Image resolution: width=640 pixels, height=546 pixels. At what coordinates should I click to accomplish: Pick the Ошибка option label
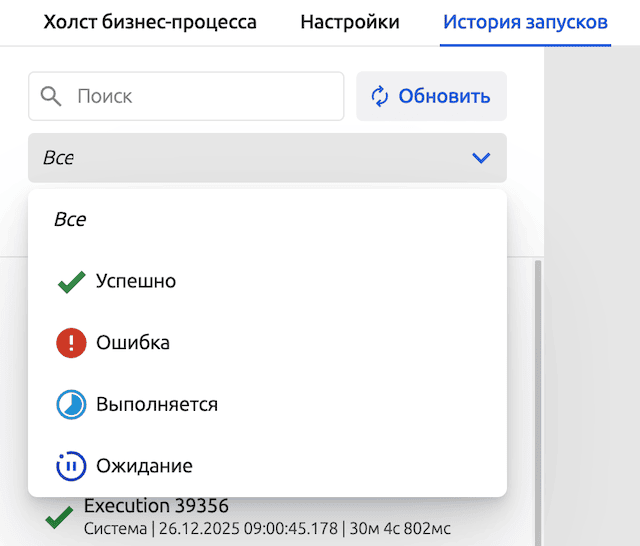tap(133, 343)
